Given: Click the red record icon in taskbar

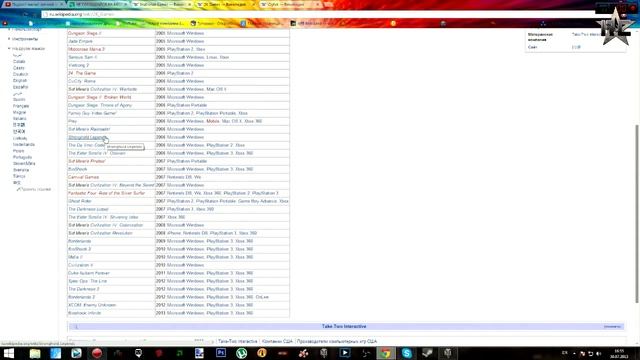Looking at the screenshot, I should tap(97, 353).
